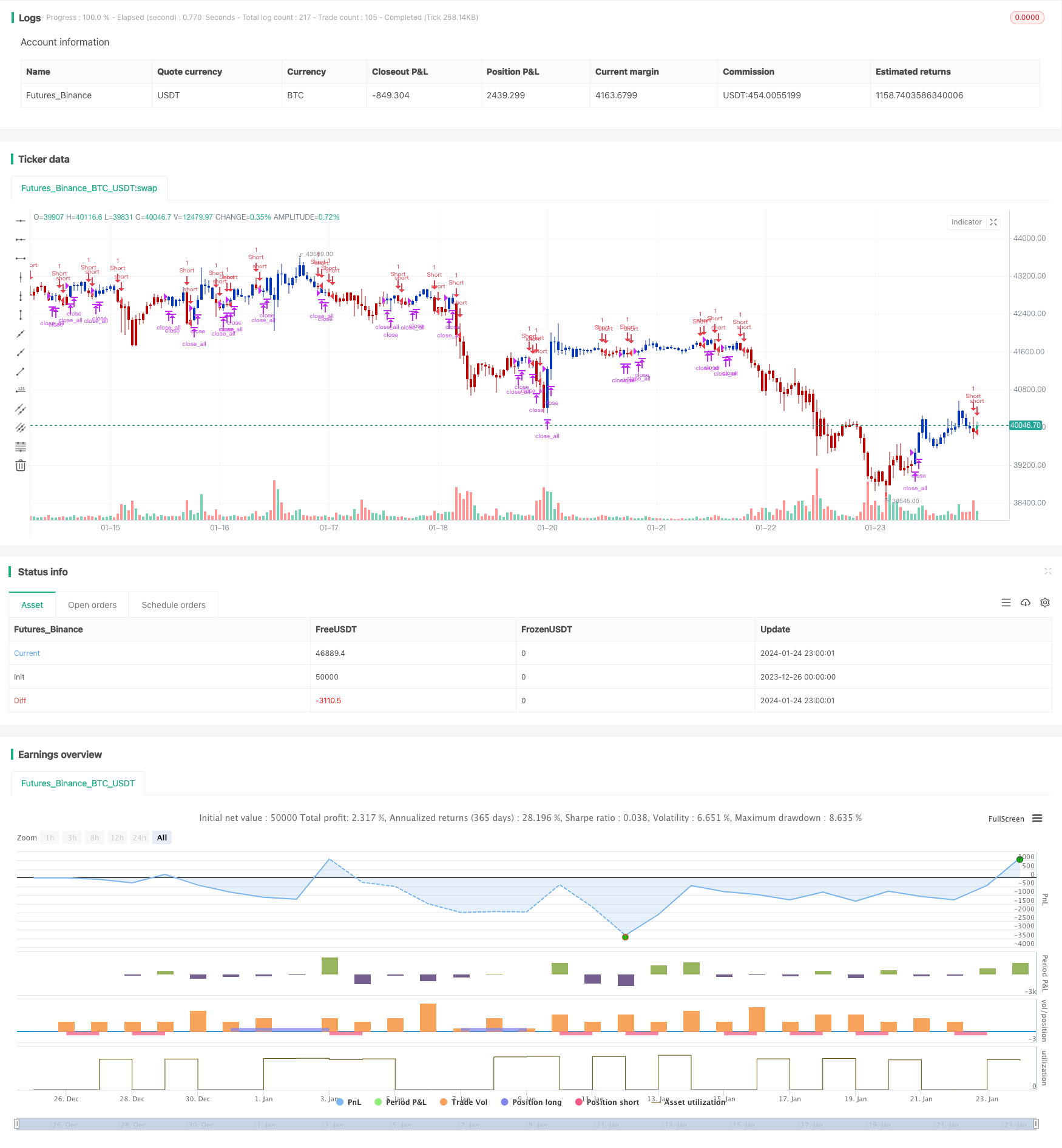Viewport: 1062px width, 1148px height.
Task: Click the FullScreen button on earnings chart
Action: (x=1006, y=819)
